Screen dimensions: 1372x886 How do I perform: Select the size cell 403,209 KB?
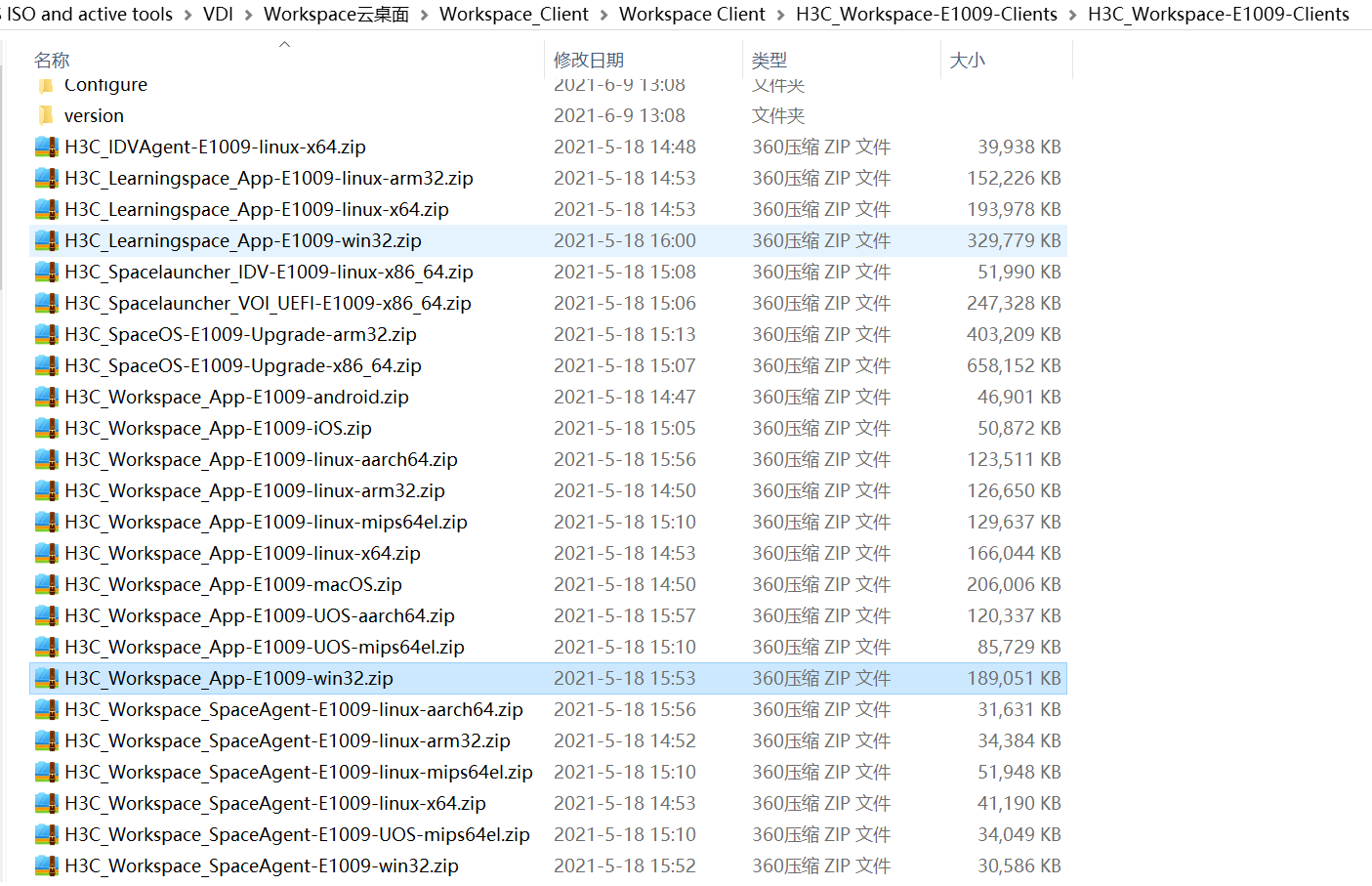(x=1014, y=334)
